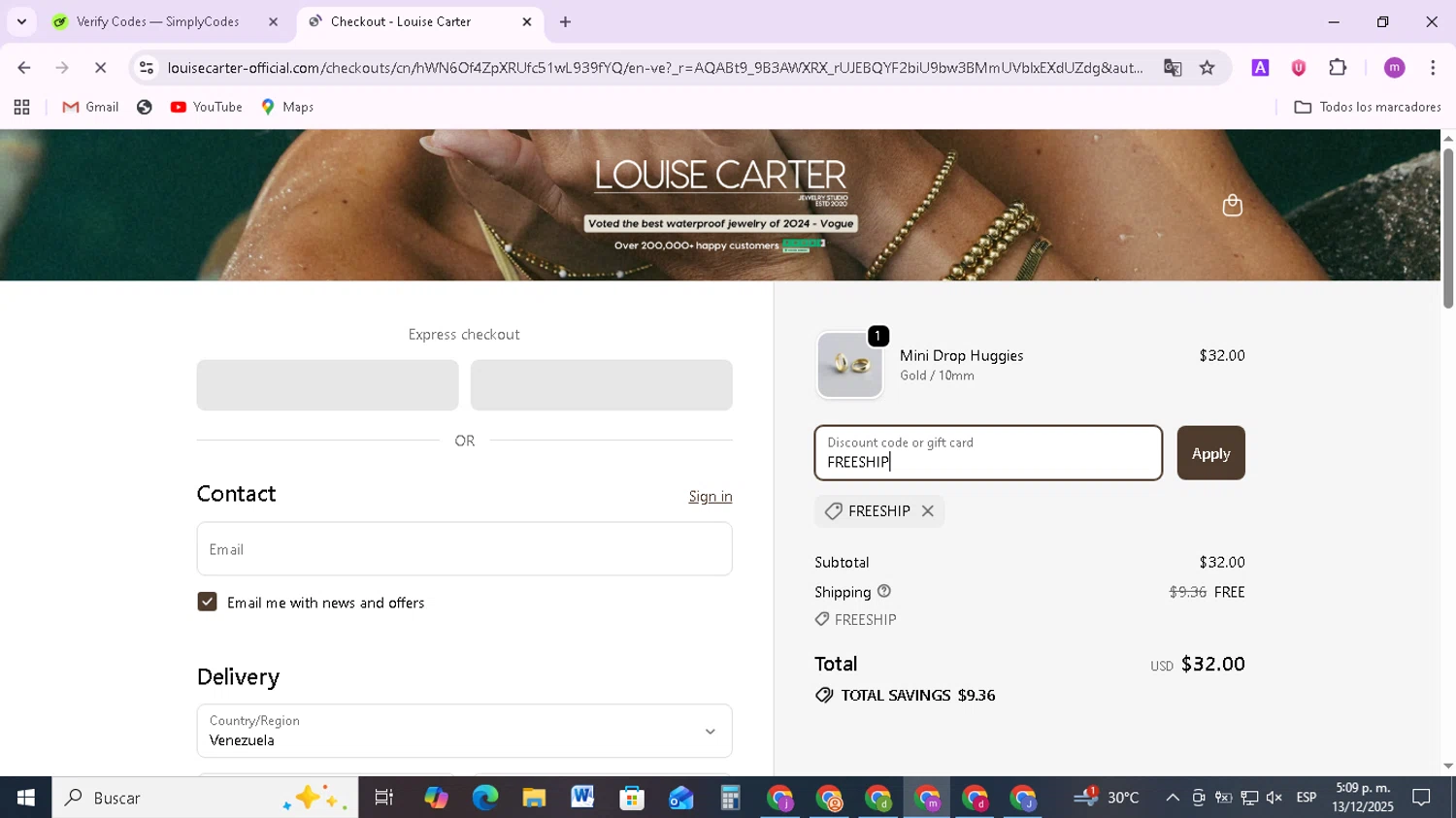Open Calculator from the taskbar
The width and height of the screenshot is (1456, 818).
coord(730,798)
